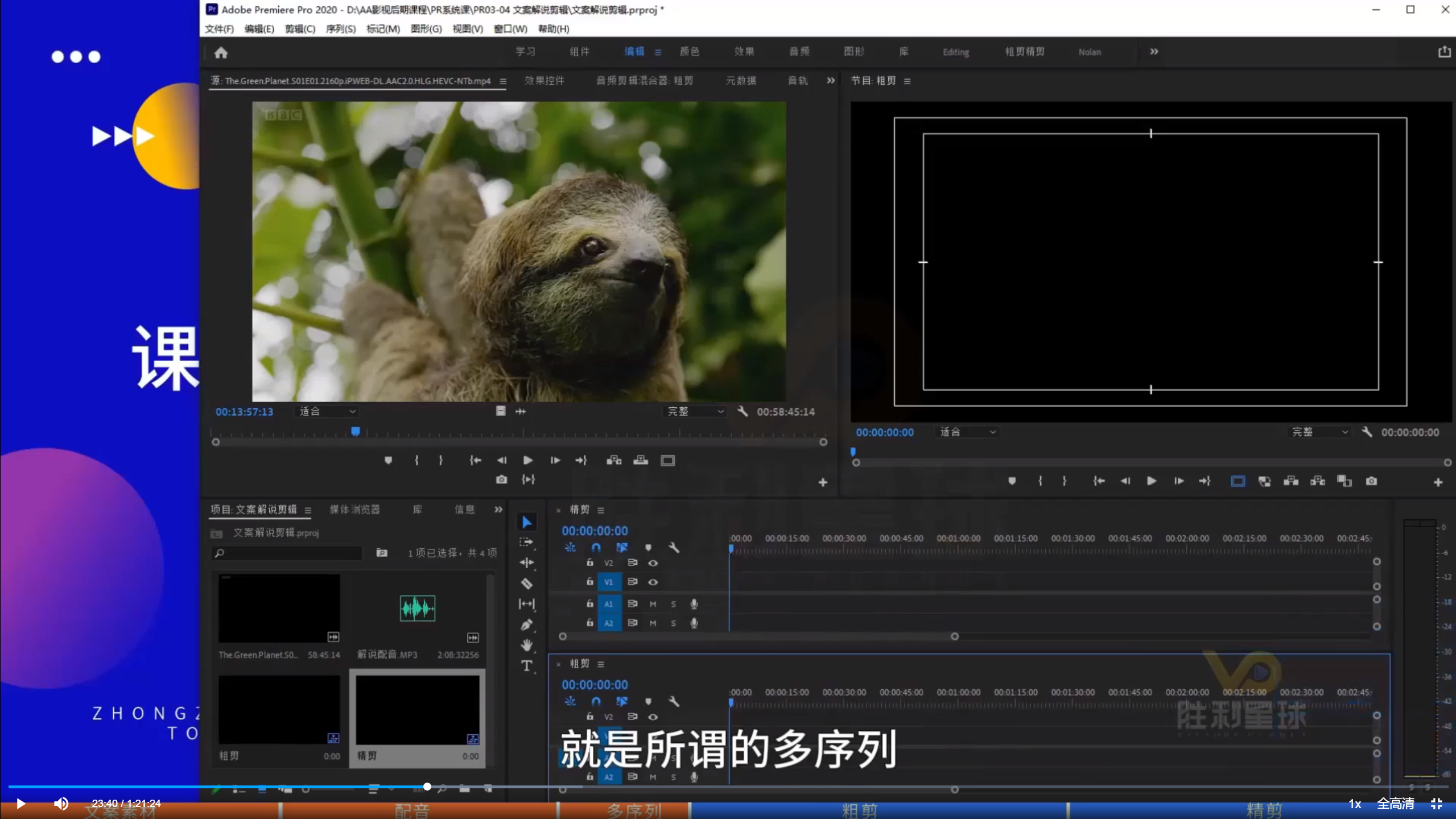Click source monitor Export Frame camera icon

pyautogui.click(x=501, y=479)
